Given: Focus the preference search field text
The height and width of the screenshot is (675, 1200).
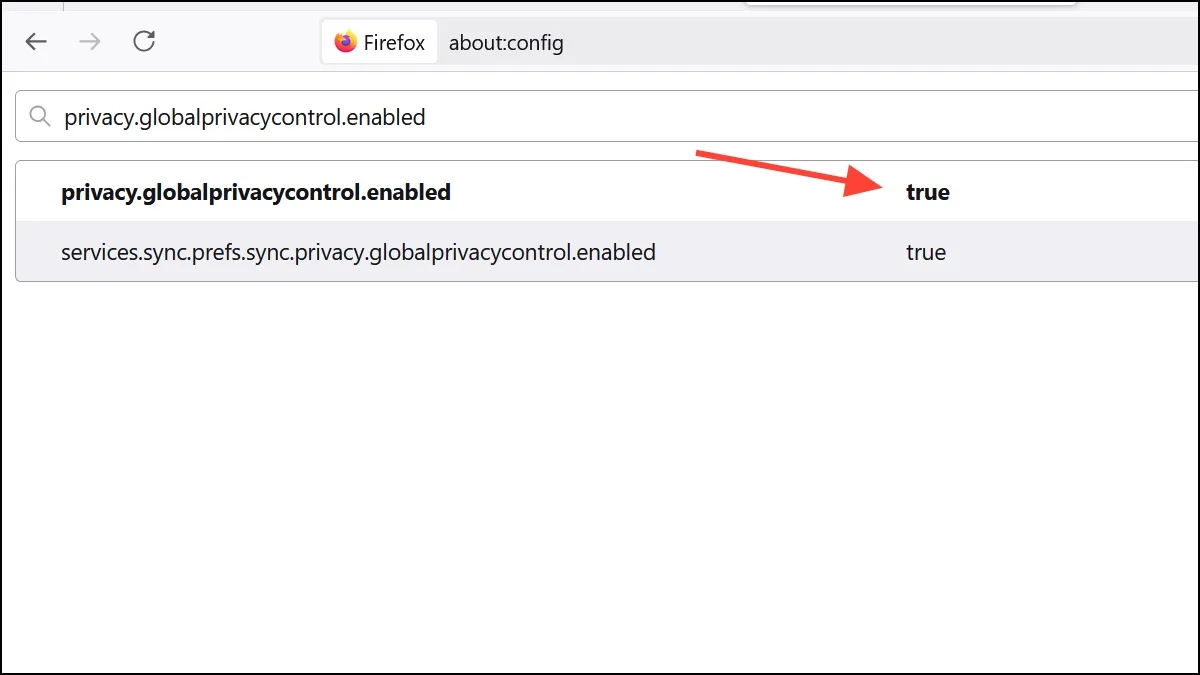Looking at the screenshot, I should (x=245, y=117).
